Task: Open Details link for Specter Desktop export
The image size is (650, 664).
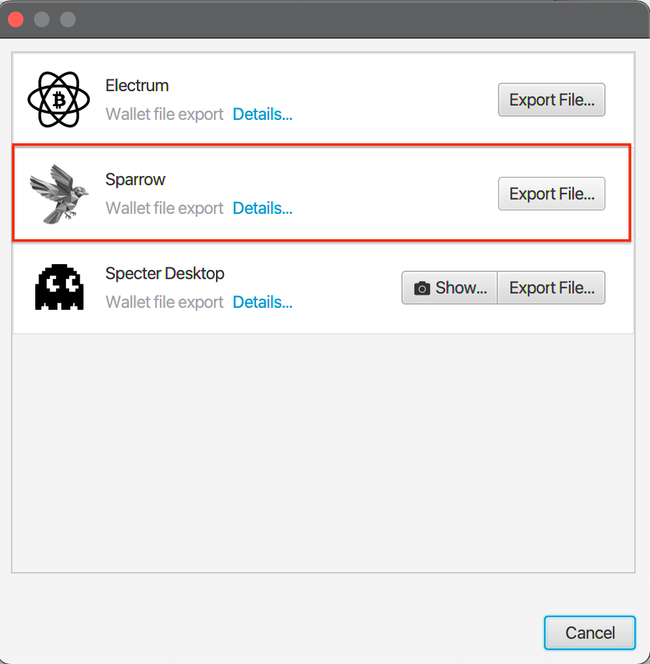Action: coord(262,302)
